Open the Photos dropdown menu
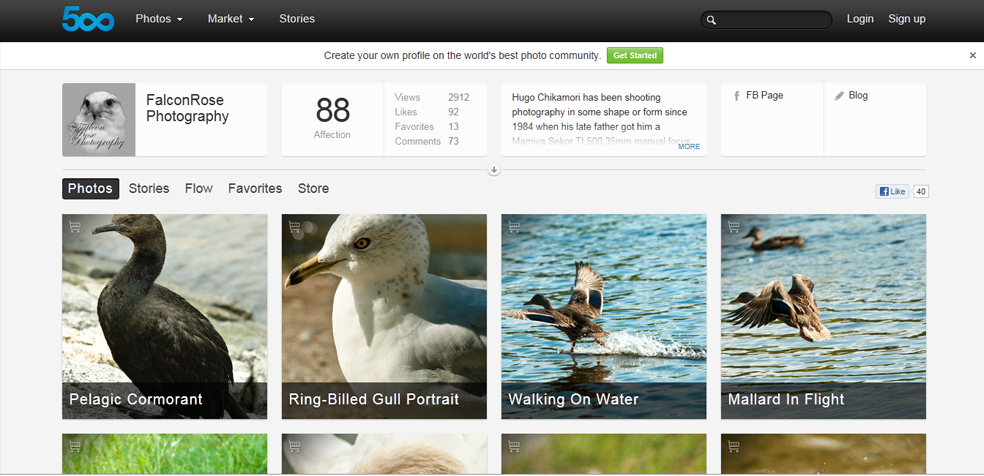The height and width of the screenshot is (476, 984). 159,19
